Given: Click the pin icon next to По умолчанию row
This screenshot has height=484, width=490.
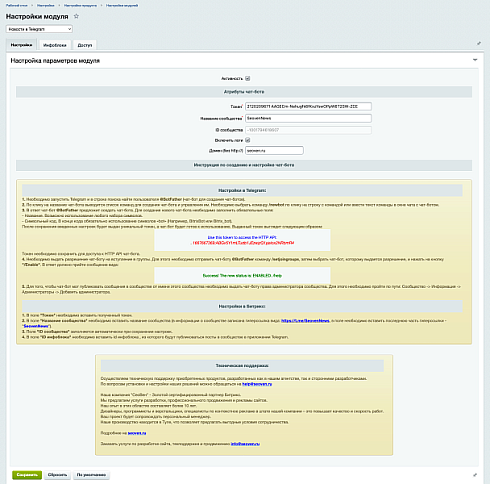Looking at the screenshot, I should click(475, 475).
